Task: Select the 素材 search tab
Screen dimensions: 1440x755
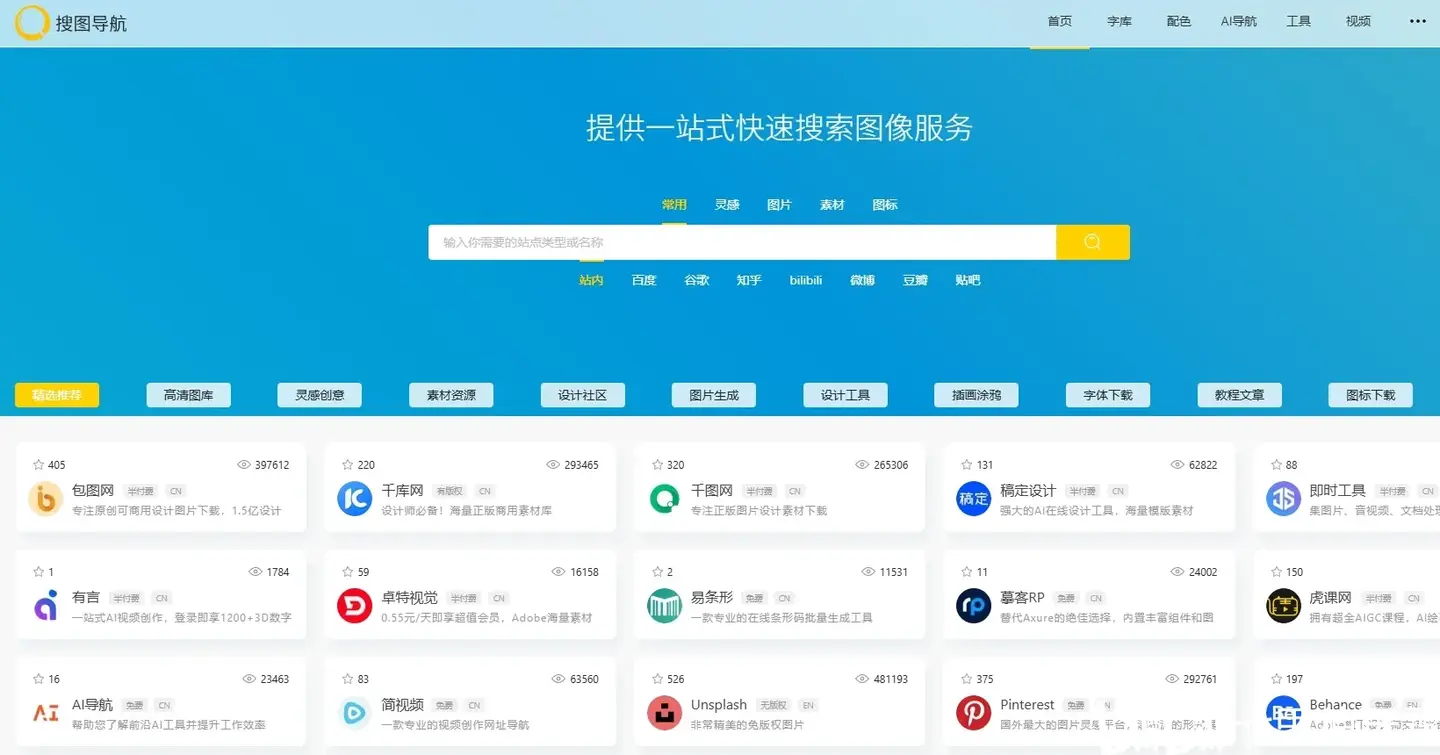Action: tap(832, 205)
